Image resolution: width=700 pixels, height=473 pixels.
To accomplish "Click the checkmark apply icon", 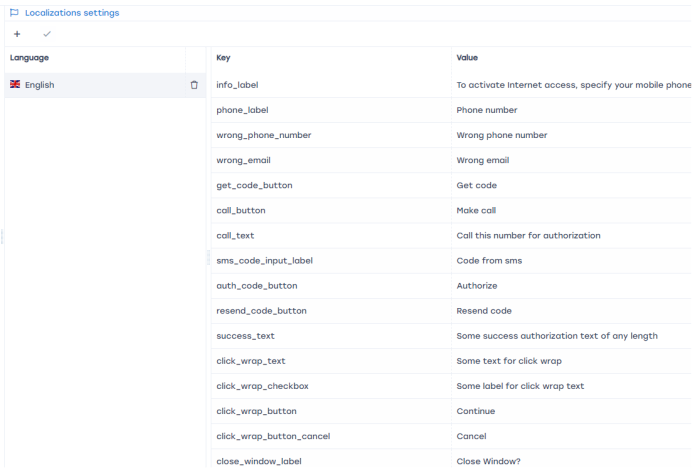I will point(46,34).
